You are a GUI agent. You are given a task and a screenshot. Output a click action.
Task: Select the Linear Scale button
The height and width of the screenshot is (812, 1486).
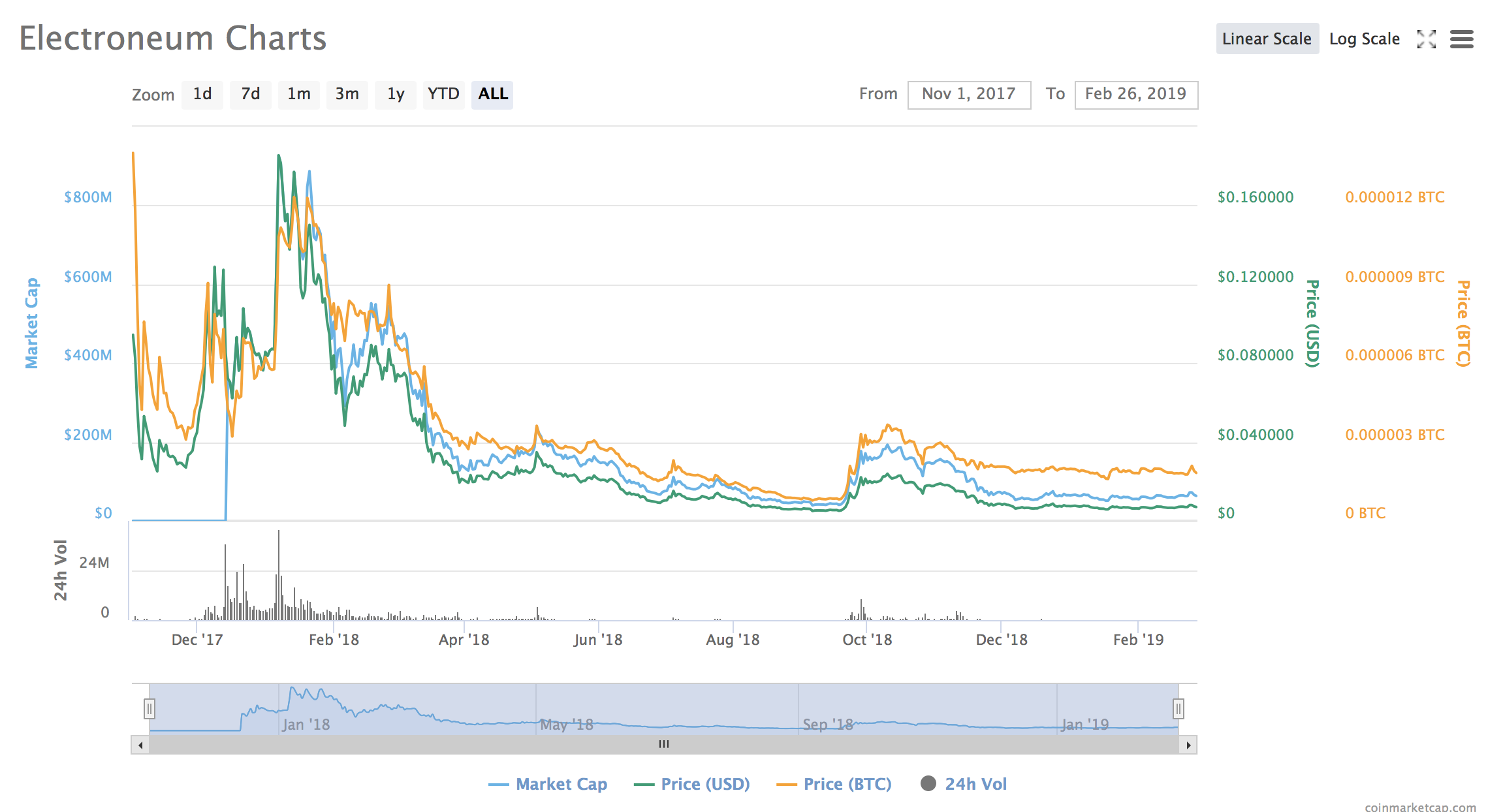tap(1267, 39)
